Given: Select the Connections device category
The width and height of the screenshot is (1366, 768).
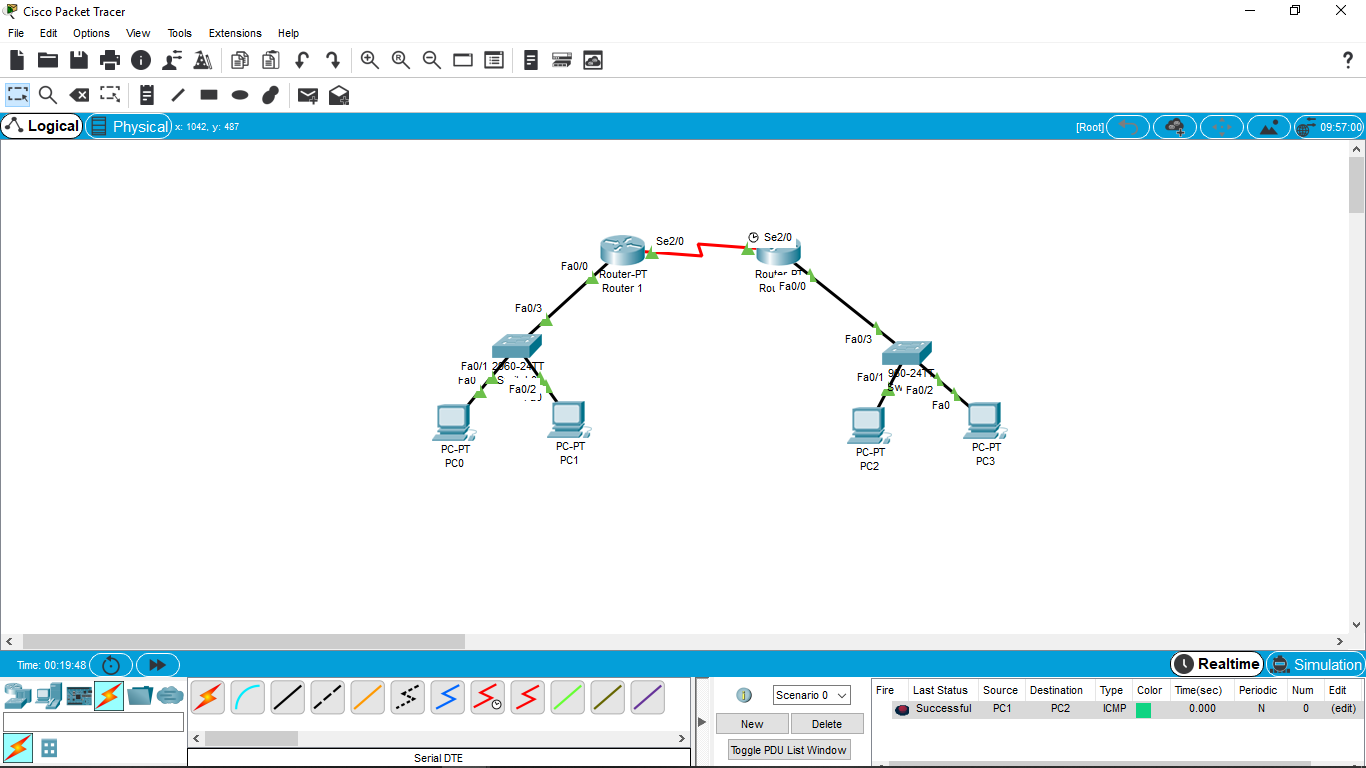Looking at the screenshot, I should point(109,695).
